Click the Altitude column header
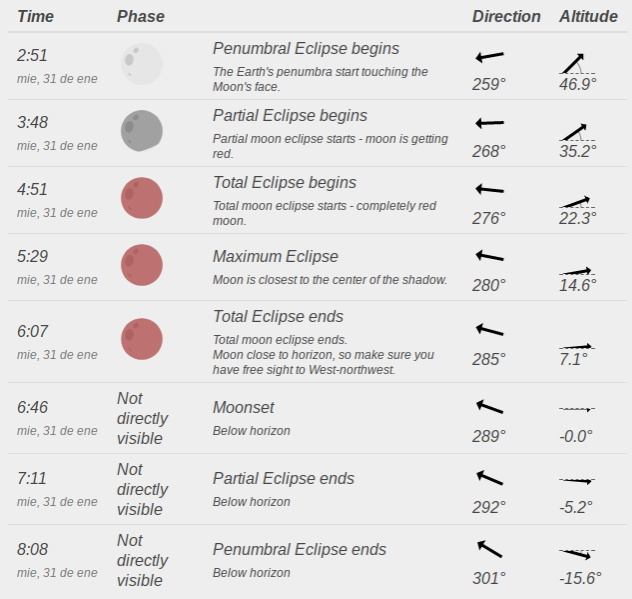Viewport: 632px width, 599px height. pyautogui.click(x=589, y=17)
